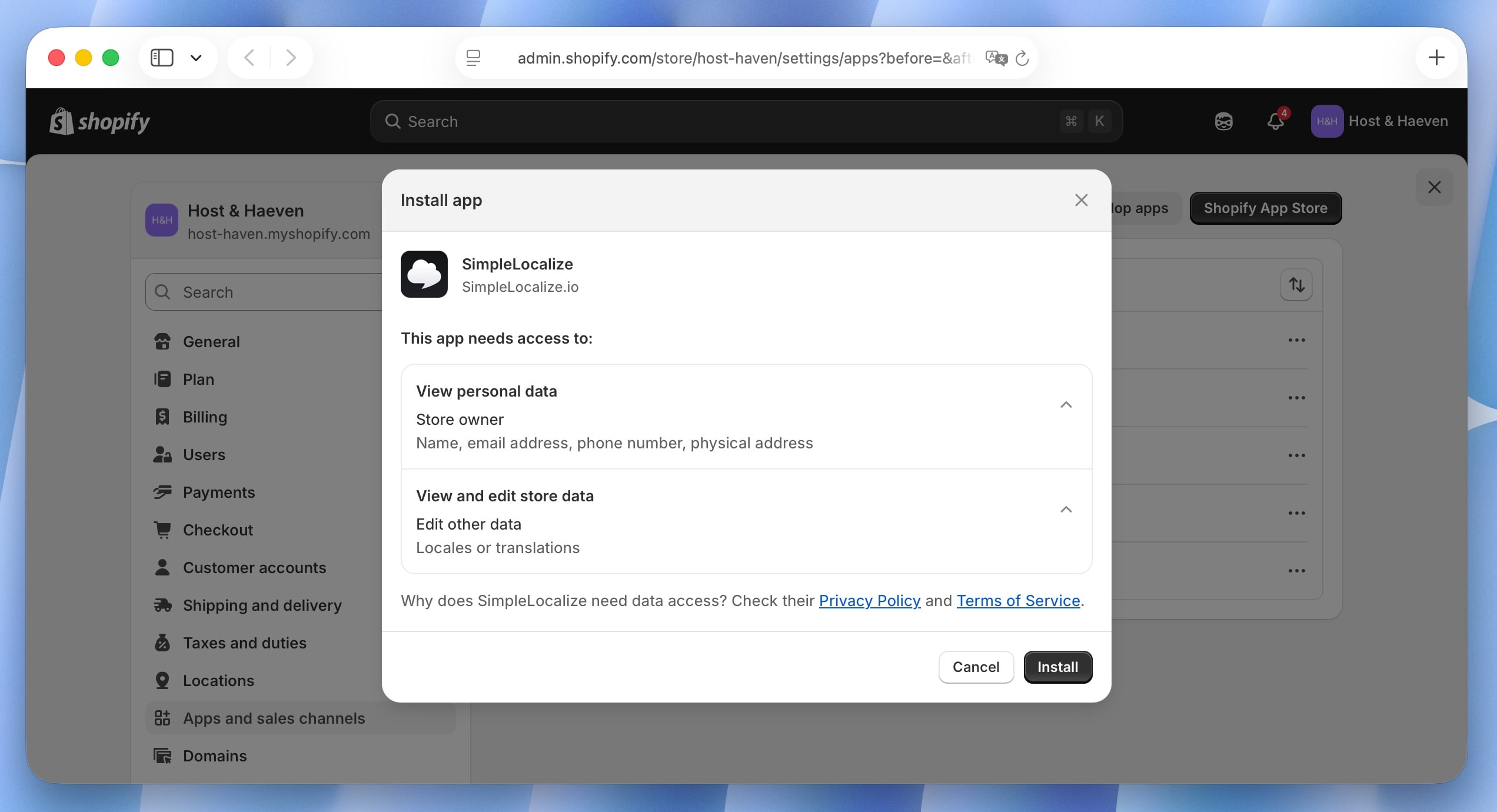Open the Privacy Policy link
Screen dimensions: 1497x812
[x=870, y=601]
